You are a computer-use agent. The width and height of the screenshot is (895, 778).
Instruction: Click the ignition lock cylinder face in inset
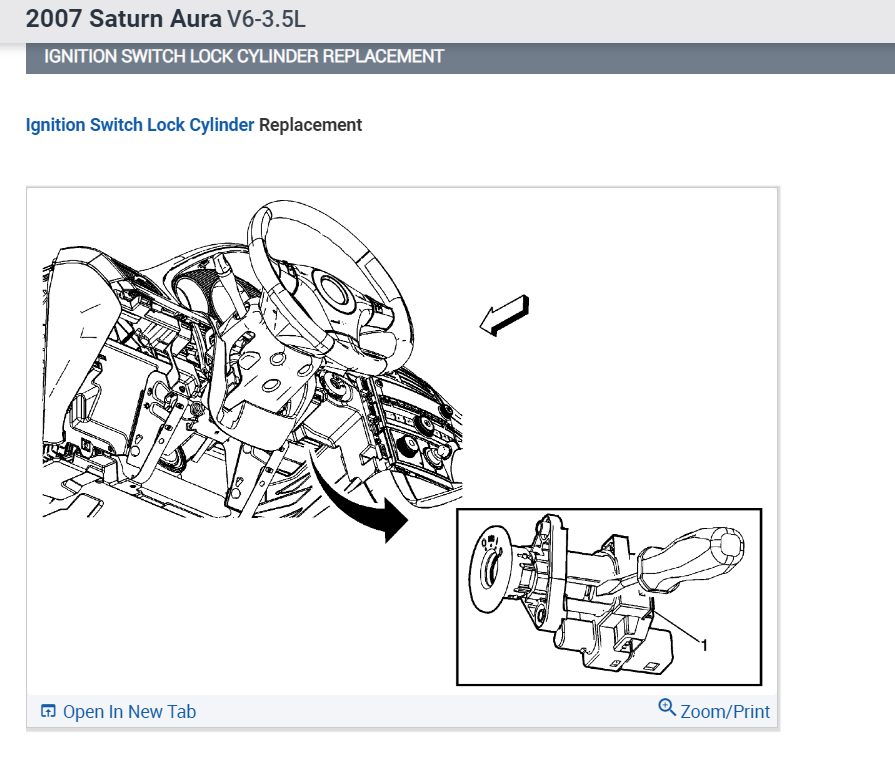490,569
